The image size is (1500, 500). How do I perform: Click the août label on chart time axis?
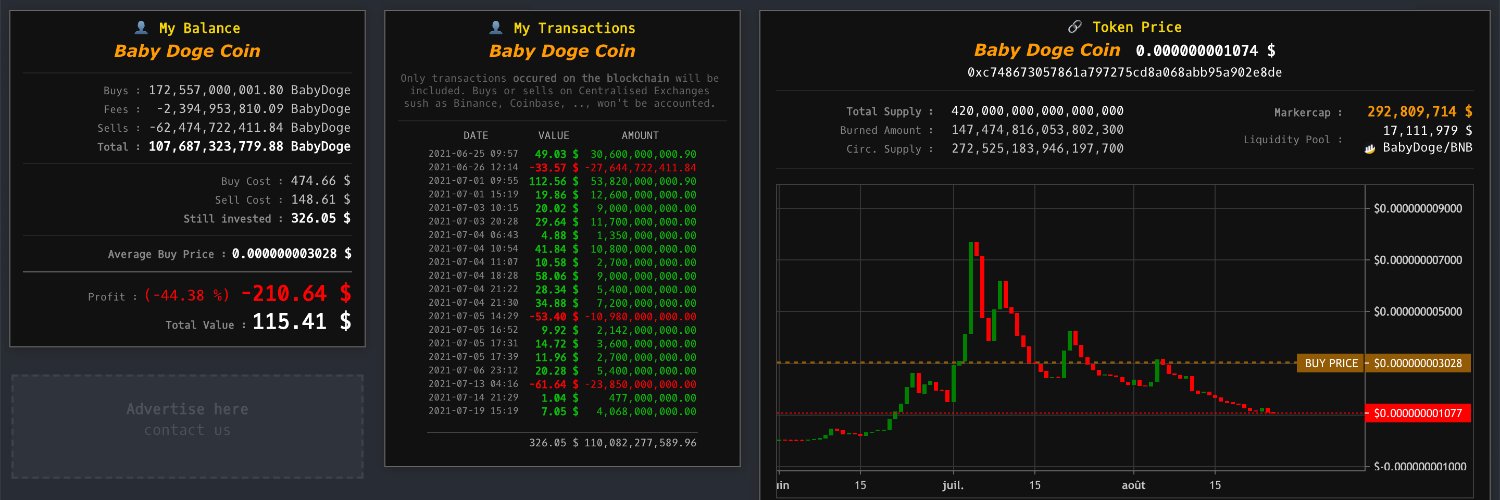click(1133, 484)
